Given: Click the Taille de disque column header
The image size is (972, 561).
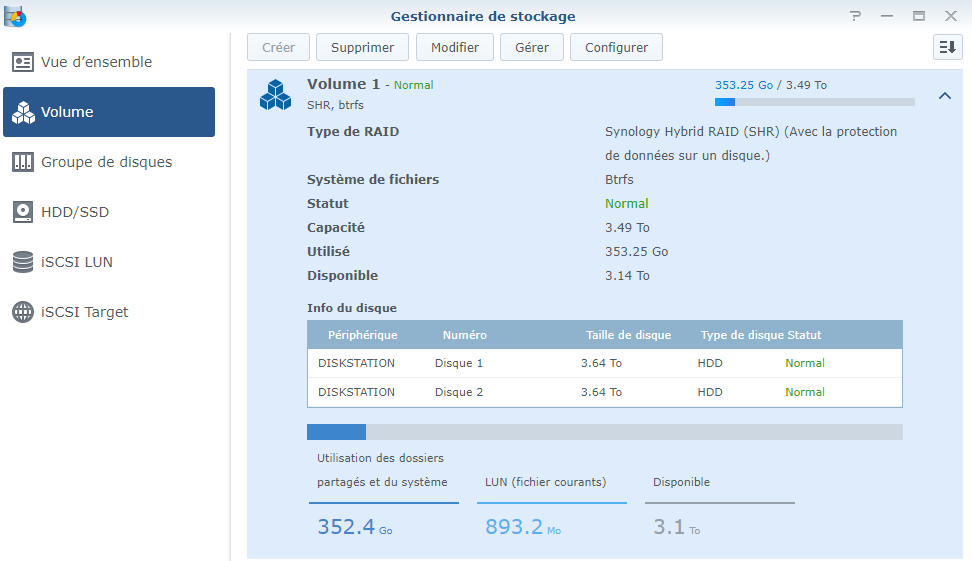Looking at the screenshot, I should click(x=628, y=335).
